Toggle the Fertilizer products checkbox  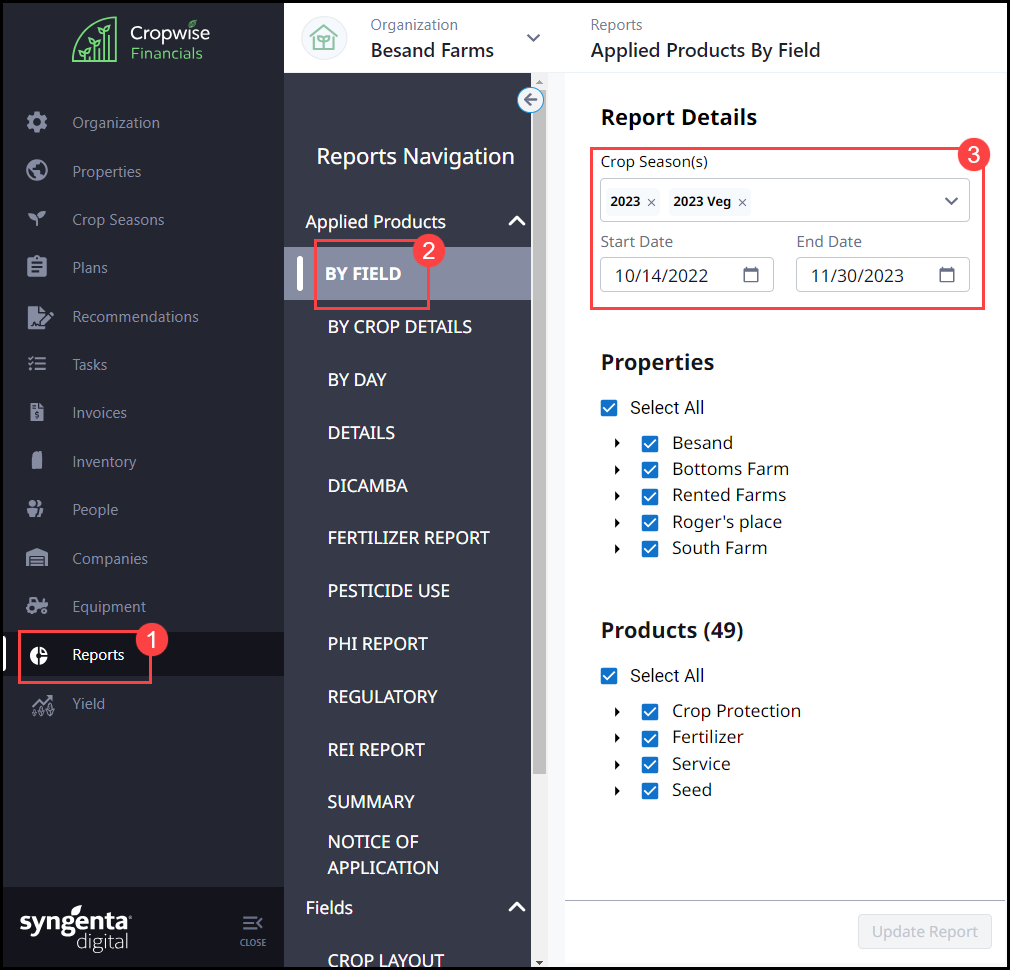[x=650, y=738]
